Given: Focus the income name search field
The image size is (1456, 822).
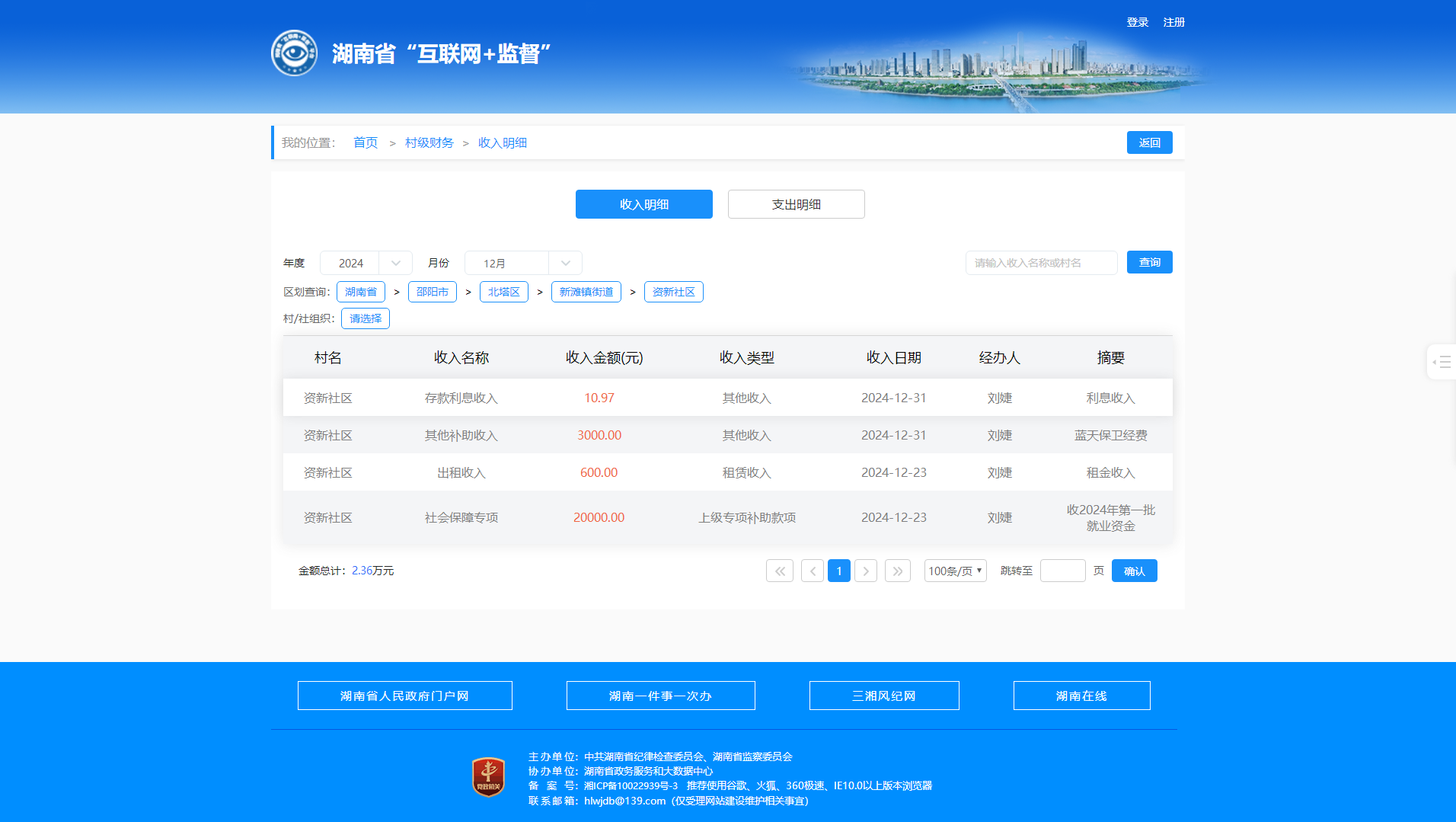Looking at the screenshot, I should pos(1041,263).
